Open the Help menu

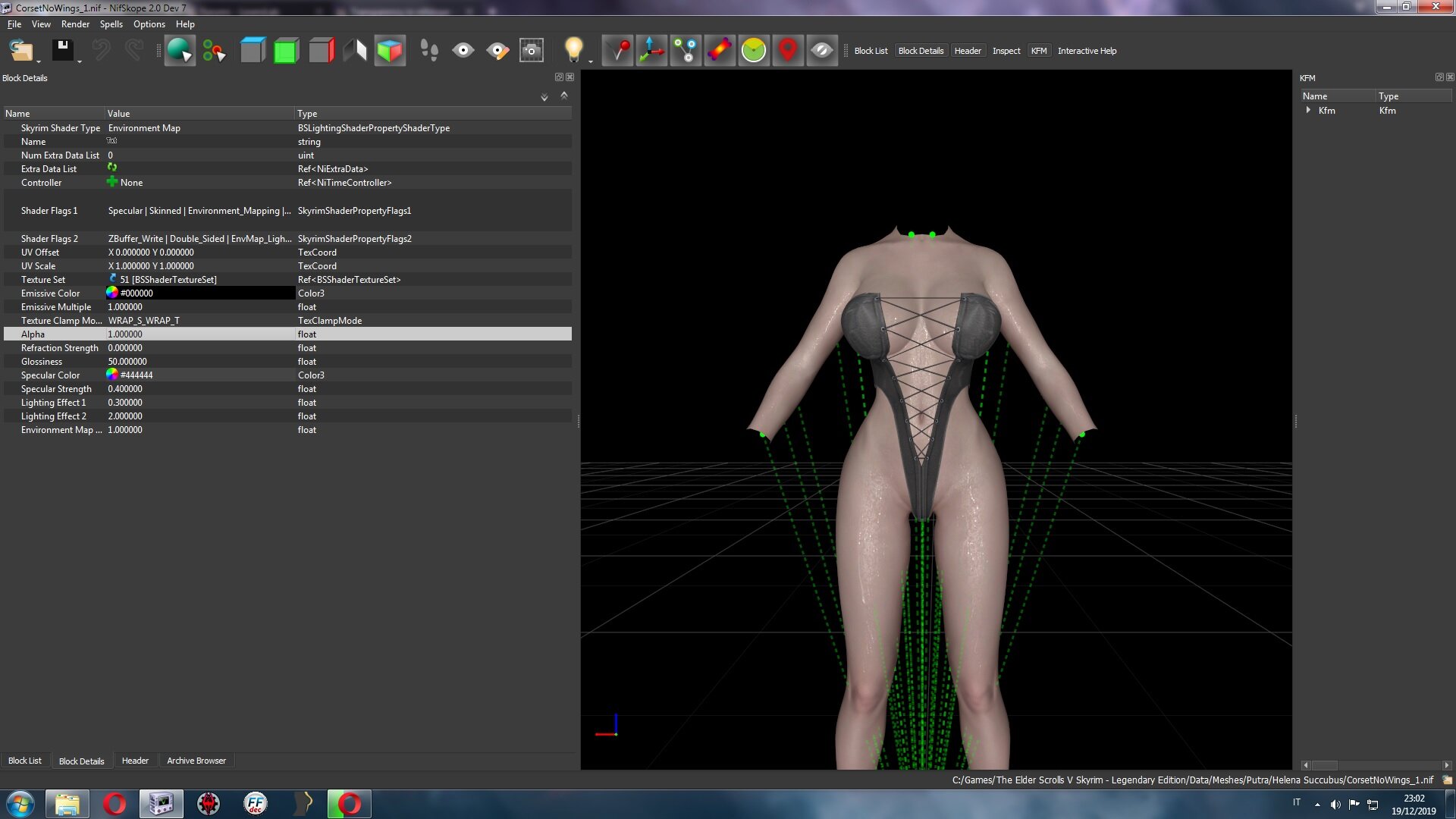click(x=185, y=24)
